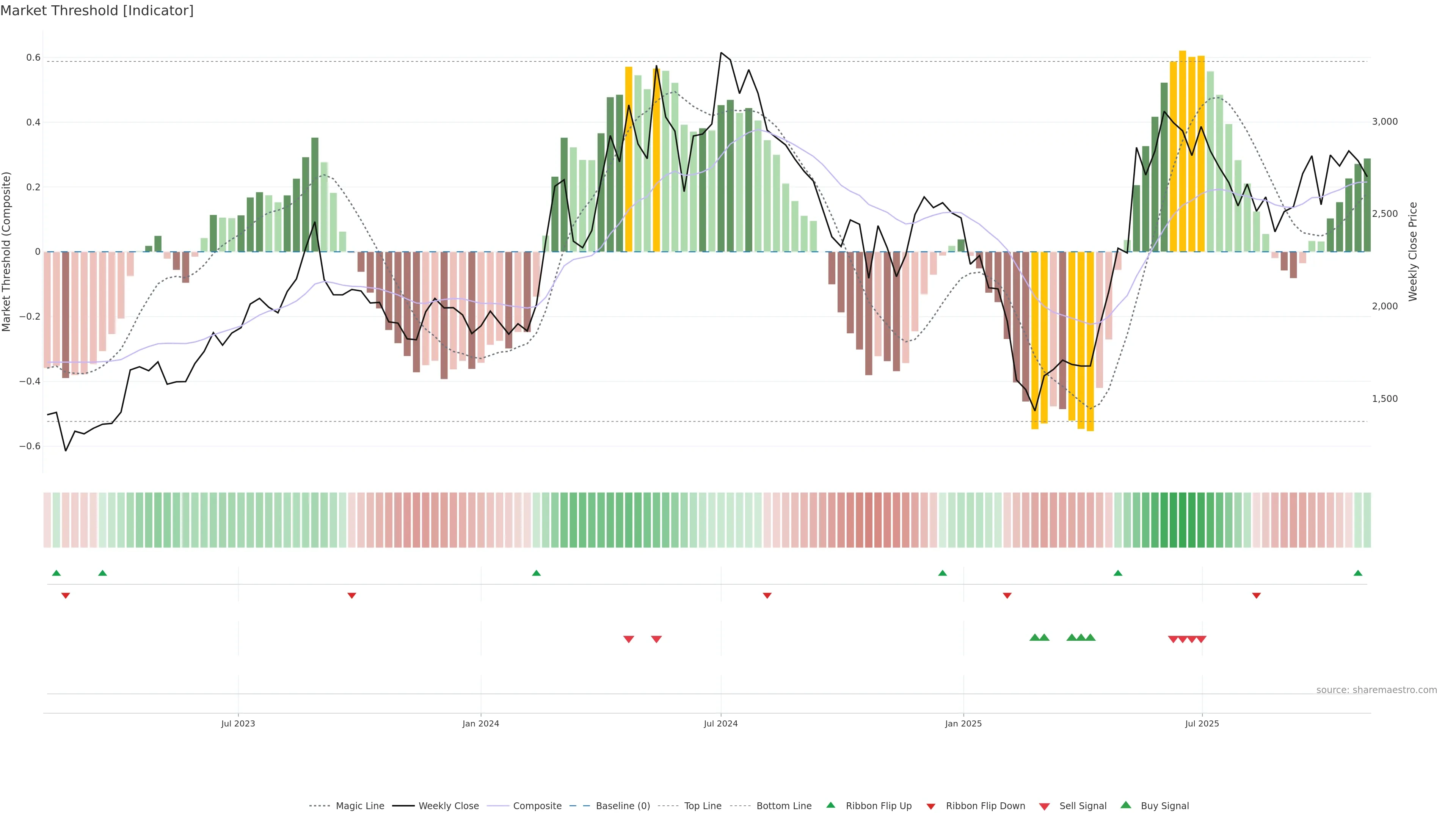
Task: Select the leftmost red ribbon flip down triangle
Action: pos(66,595)
